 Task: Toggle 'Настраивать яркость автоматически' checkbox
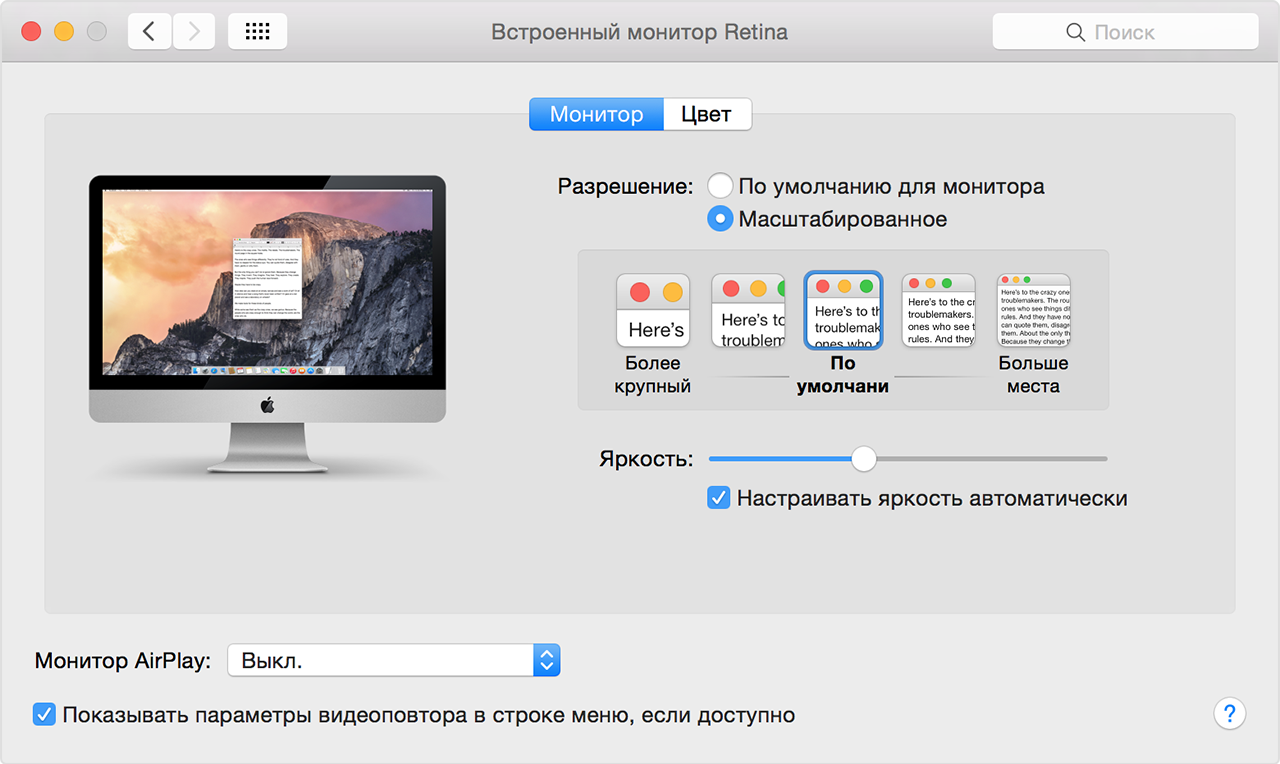point(718,497)
